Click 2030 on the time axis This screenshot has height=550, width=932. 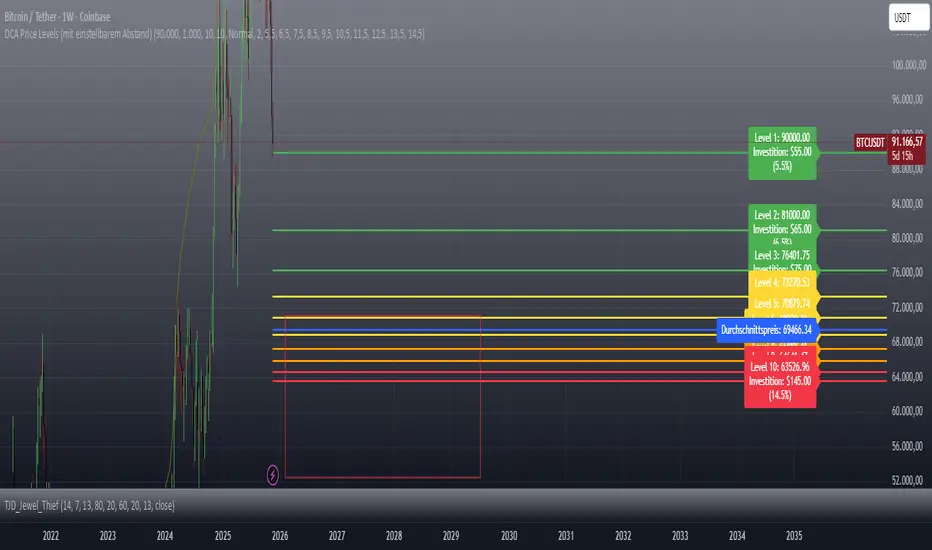coord(509,536)
